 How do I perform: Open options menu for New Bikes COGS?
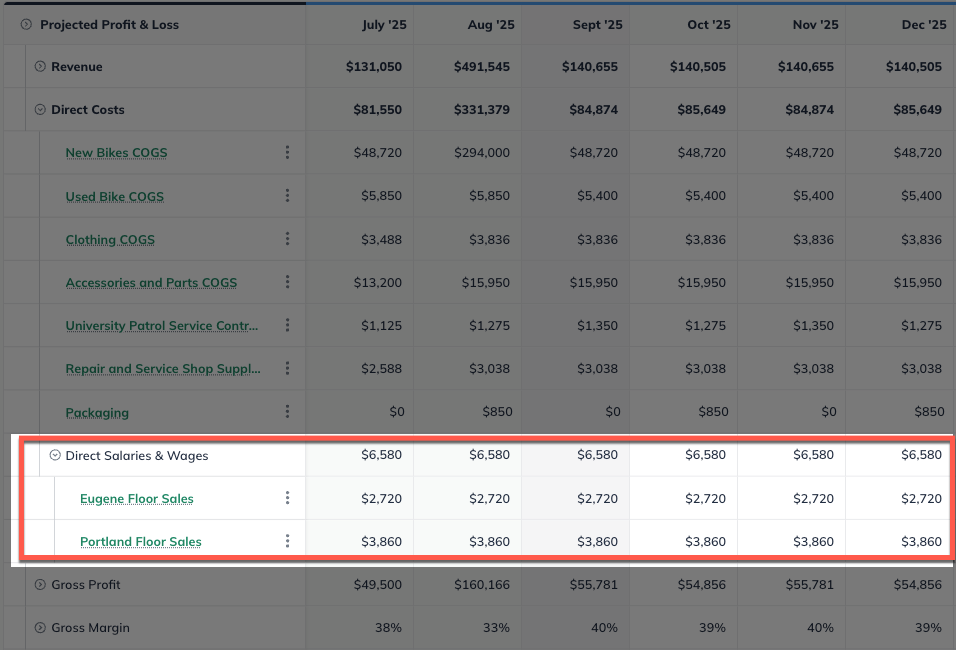click(287, 152)
